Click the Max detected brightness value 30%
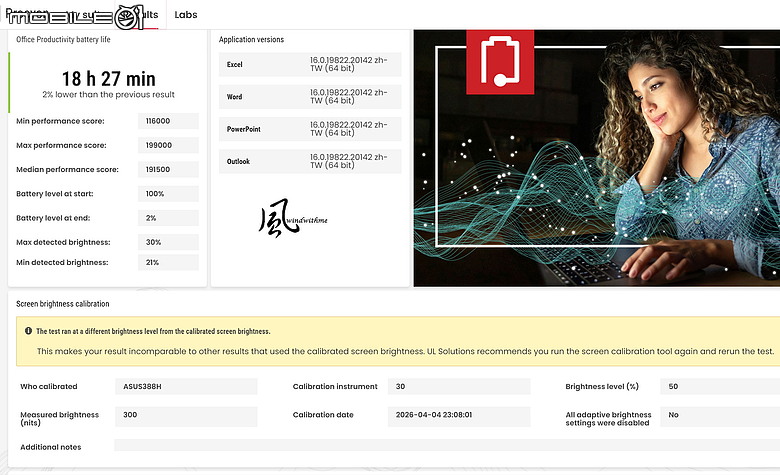 168,242
